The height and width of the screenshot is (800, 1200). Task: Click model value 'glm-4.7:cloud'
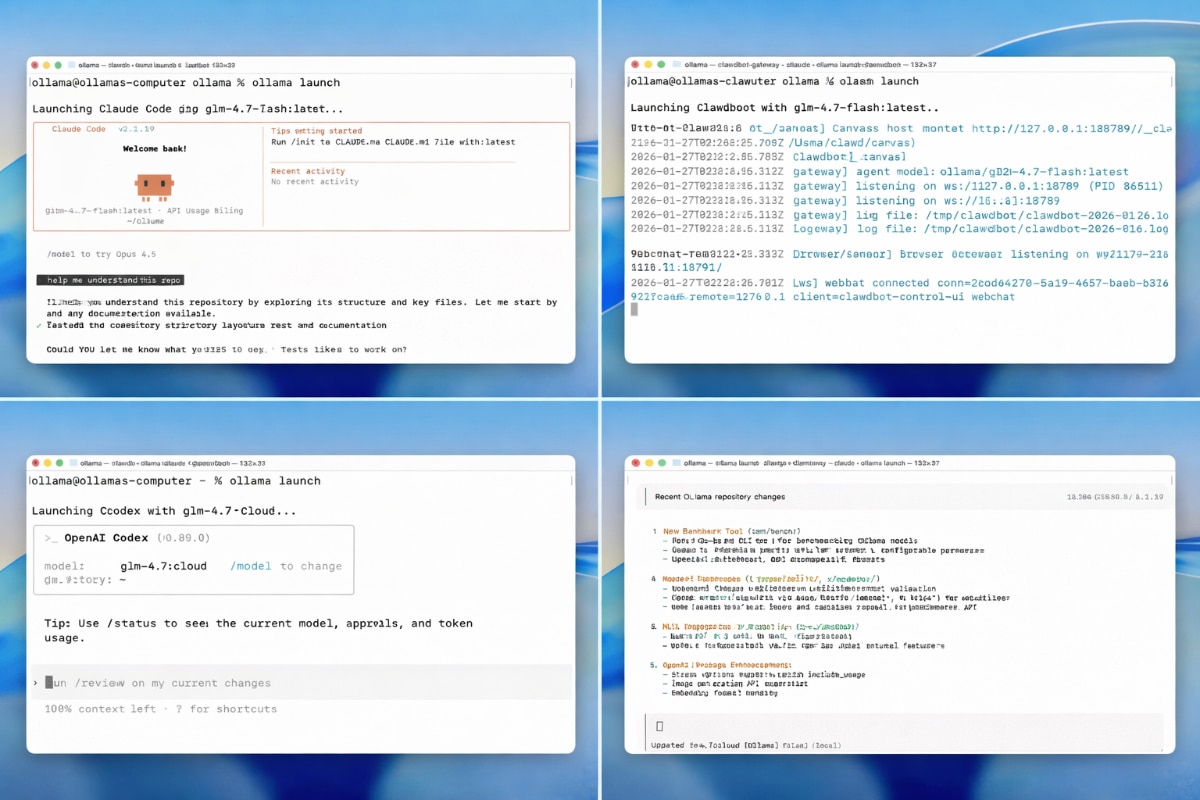(164, 566)
